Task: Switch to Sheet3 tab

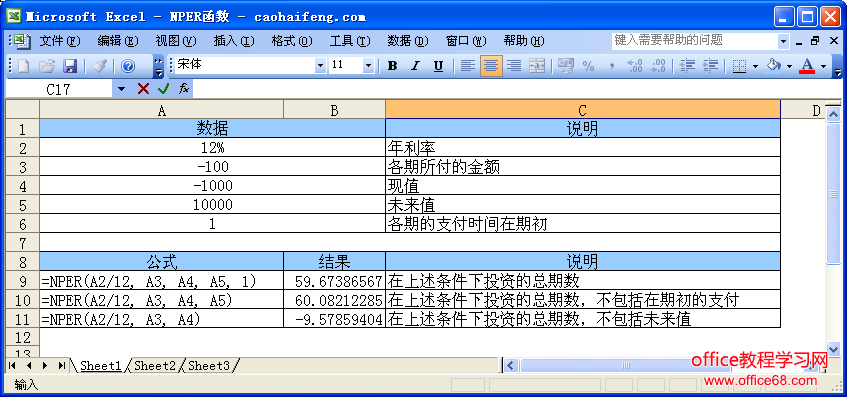Action: tap(209, 366)
